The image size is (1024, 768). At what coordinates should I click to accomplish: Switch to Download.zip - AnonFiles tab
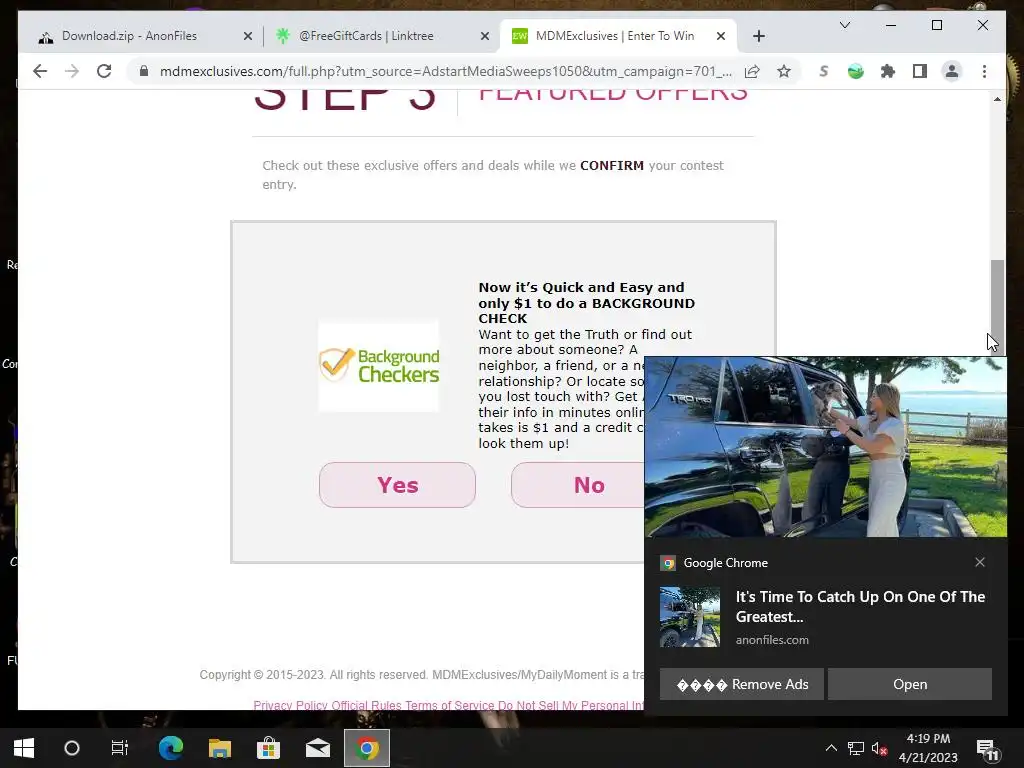129,36
